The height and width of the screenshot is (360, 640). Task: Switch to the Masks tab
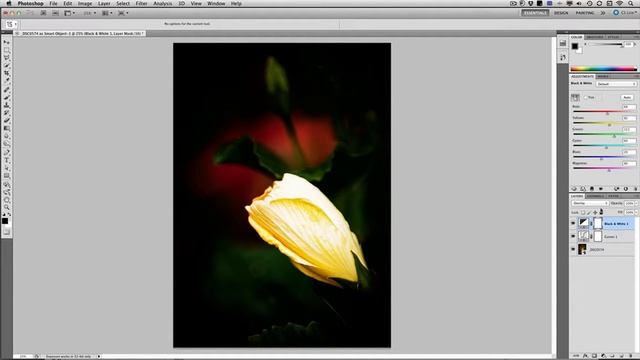point(603,76)
